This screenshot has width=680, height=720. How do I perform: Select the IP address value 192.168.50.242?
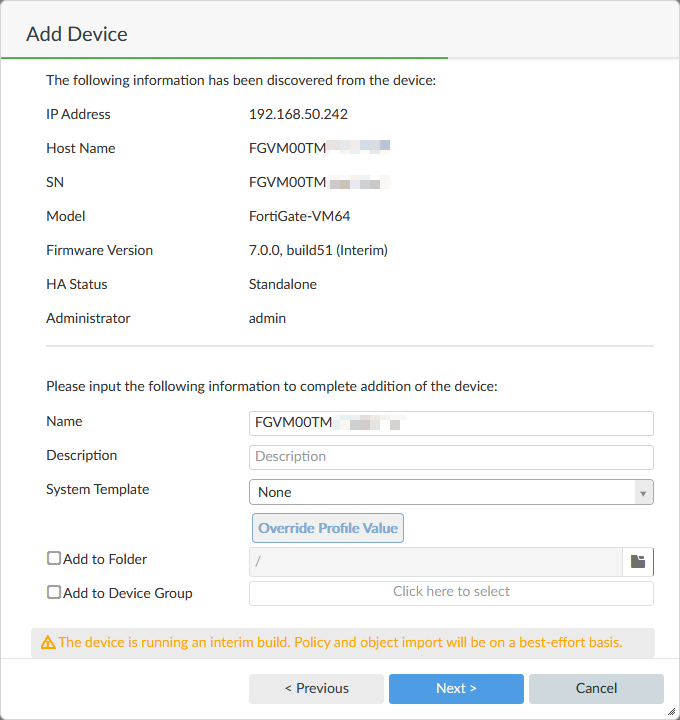coord(298,114)
